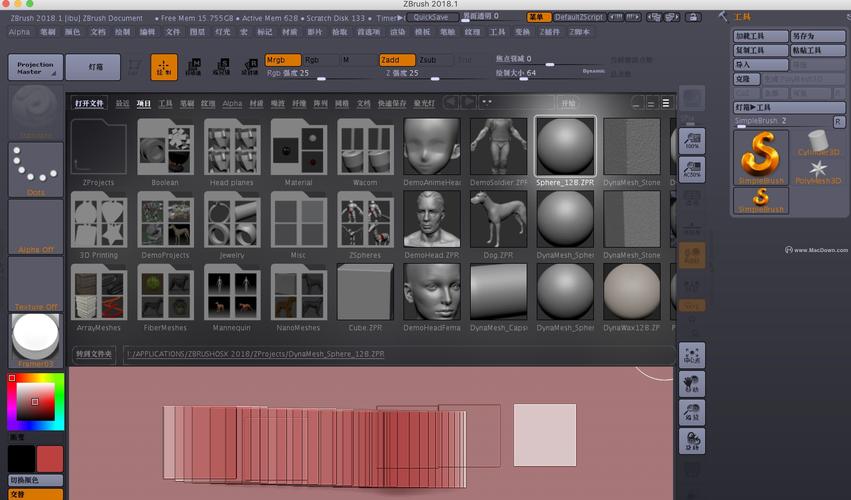The width and height of the screenshot is (851, 500).
Task: Select the Draw mode button (绘制)
Action: (x=163, y=67)
